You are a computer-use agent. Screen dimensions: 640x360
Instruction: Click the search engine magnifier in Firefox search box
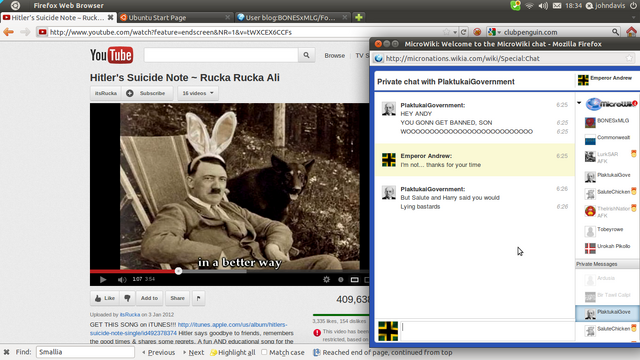pyautogui.click(x=615, y=32)
